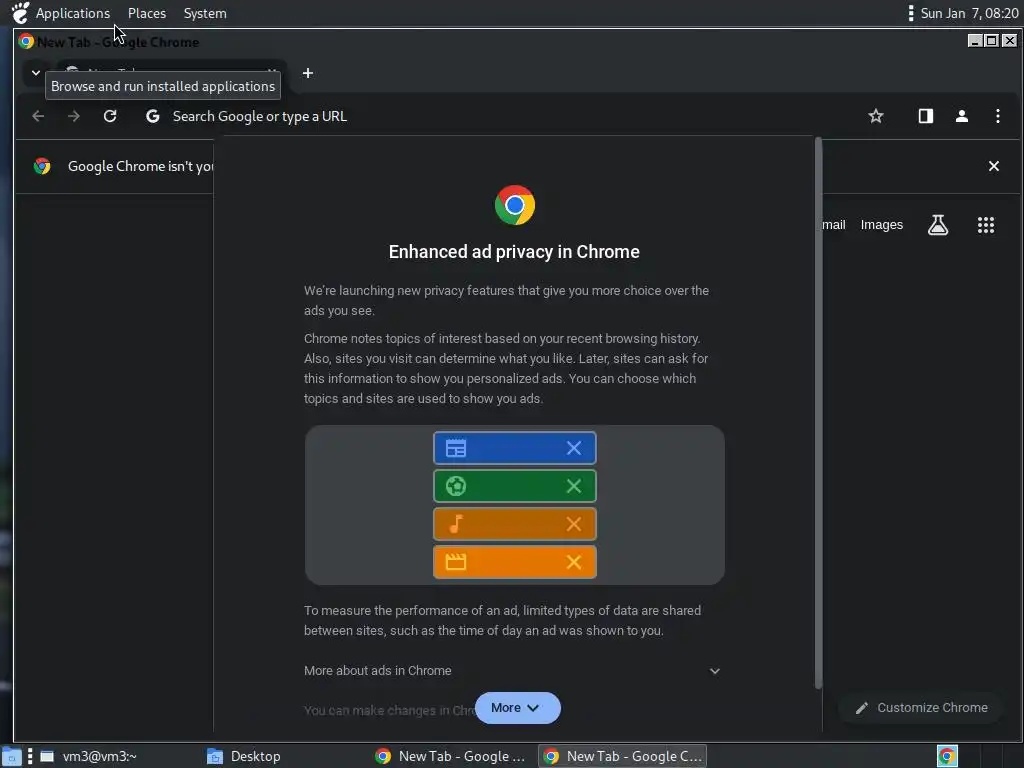The width and height of the screenshot is (1024, 768).
Task: Open the Places menu
Action: tap(147, 13)
